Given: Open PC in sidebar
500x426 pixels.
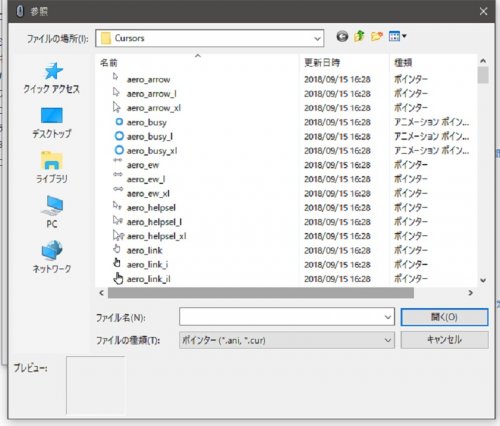Looking at the screenshot, I should (x=52, y=212).
